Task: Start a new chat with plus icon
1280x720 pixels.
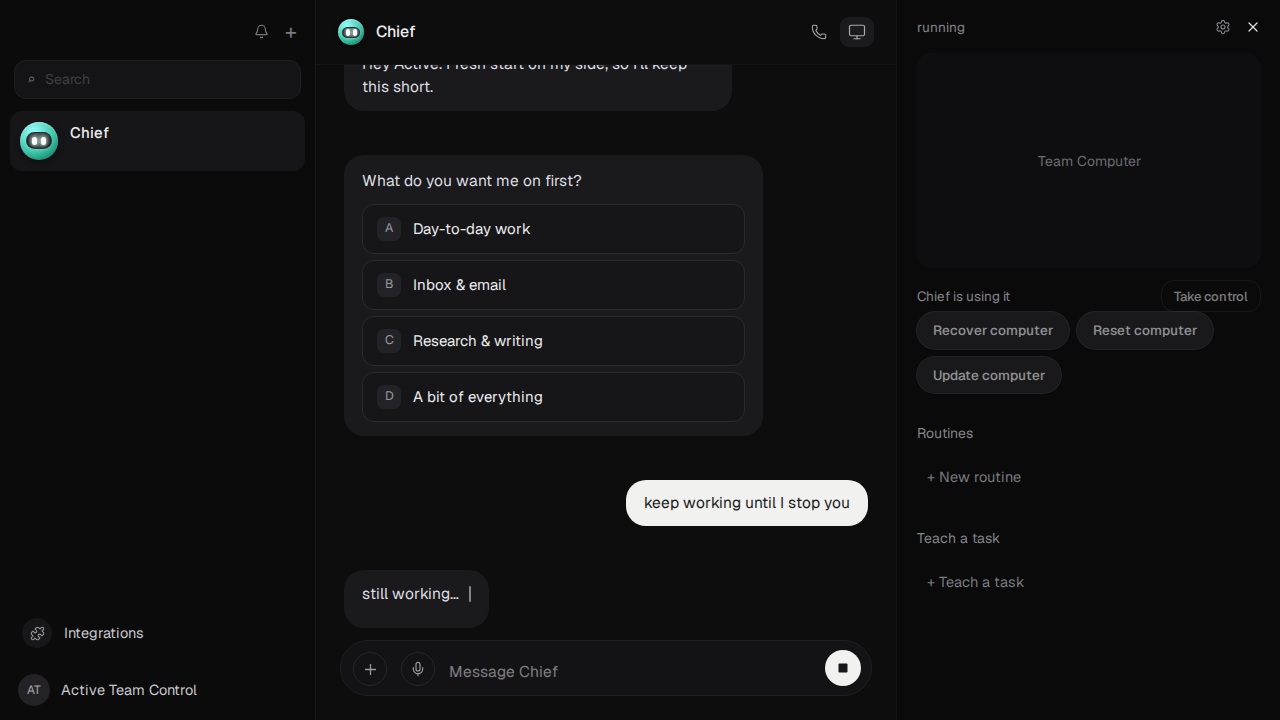Action: [291, 32]
